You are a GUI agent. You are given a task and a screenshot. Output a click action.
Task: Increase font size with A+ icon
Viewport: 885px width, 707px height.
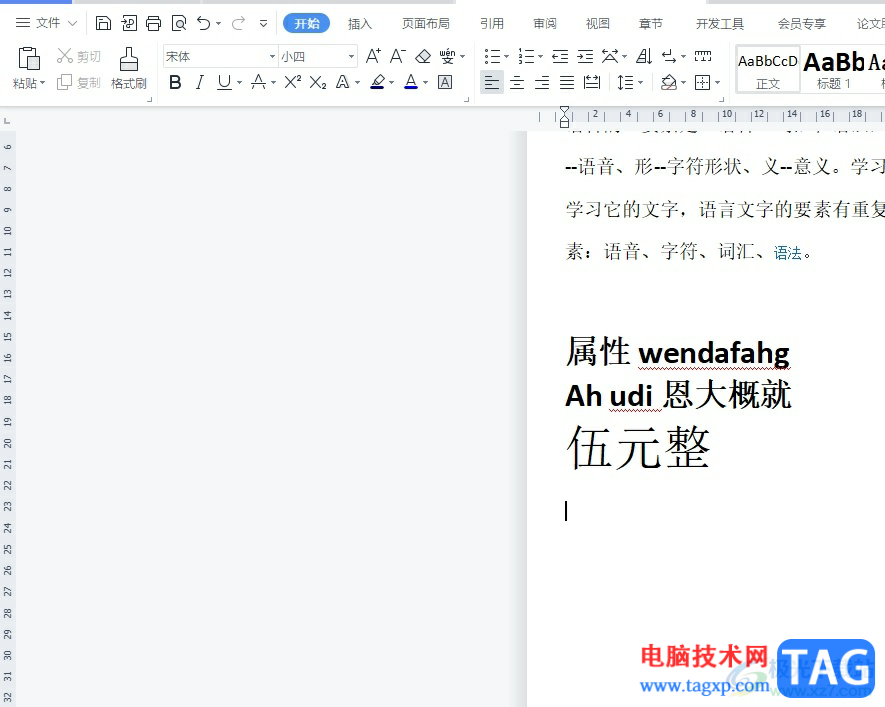coord(373,56)
